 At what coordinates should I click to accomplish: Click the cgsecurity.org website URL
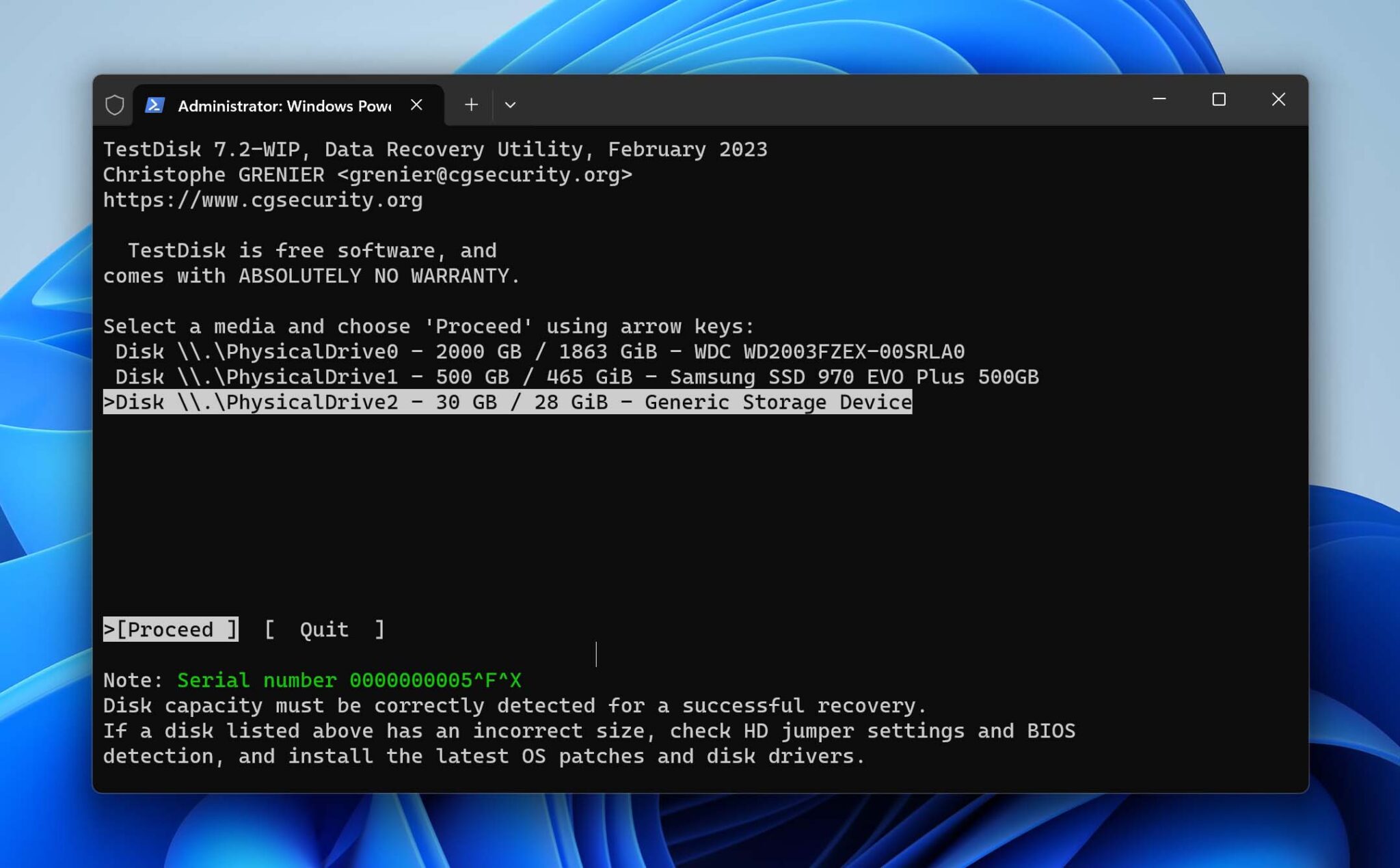[x=263, y=200]
